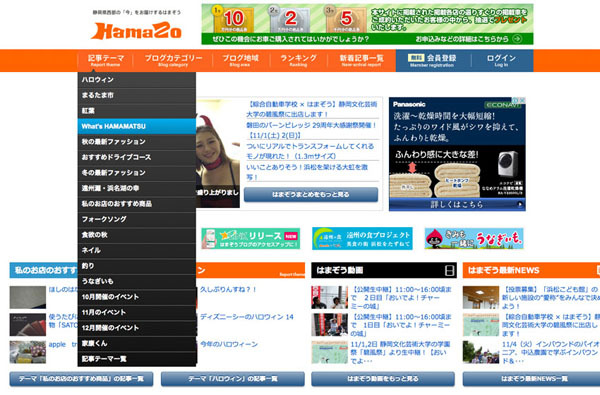600x395 pixels.
Task: Open the 投票募集 浜松こども館 news link
Action: click(551, 298)
